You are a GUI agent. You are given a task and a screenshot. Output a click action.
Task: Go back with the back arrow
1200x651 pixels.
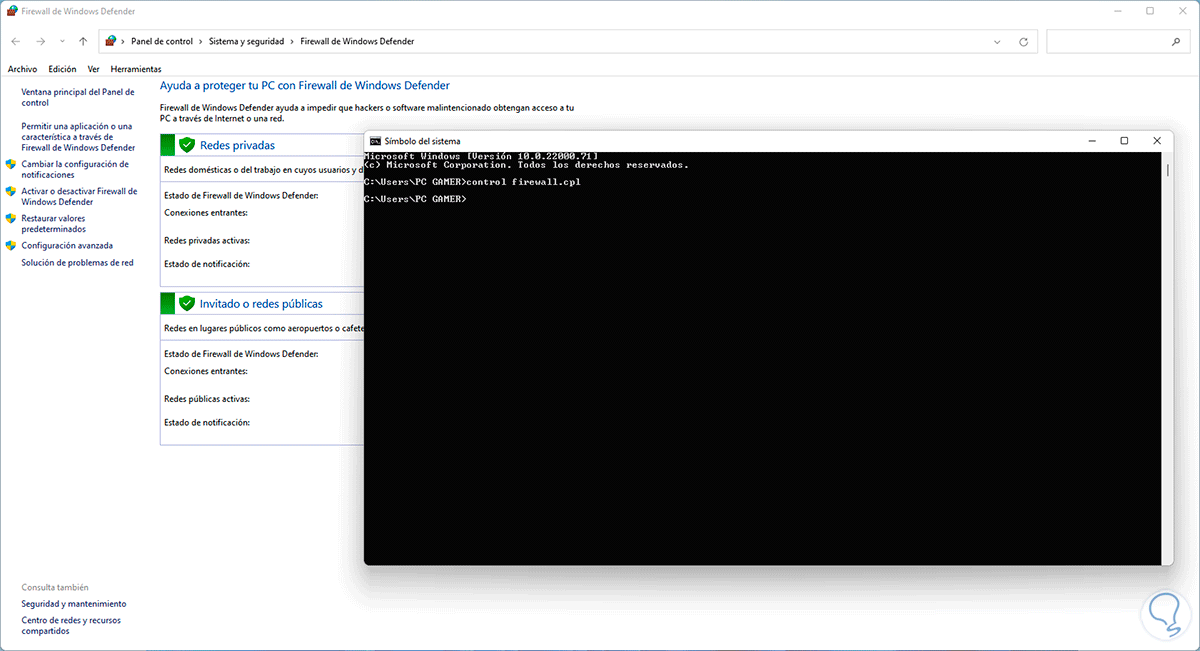tap(16, 42)
